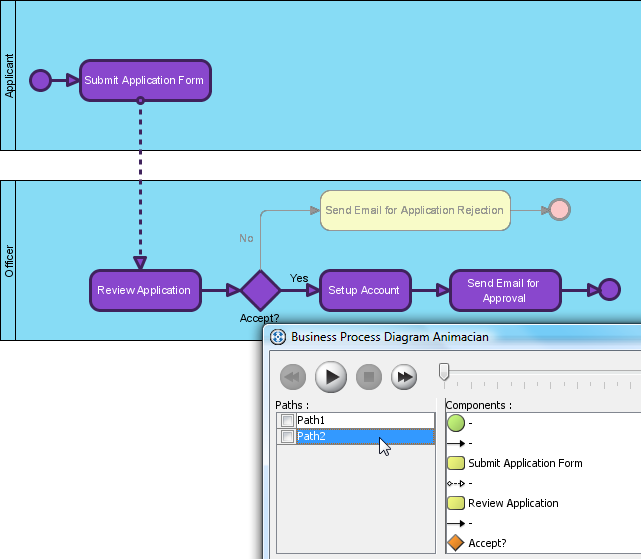The width and height of the screenshot is (641, 559).
Task: Select the purple approval end event circle
Action: [610, 290]
